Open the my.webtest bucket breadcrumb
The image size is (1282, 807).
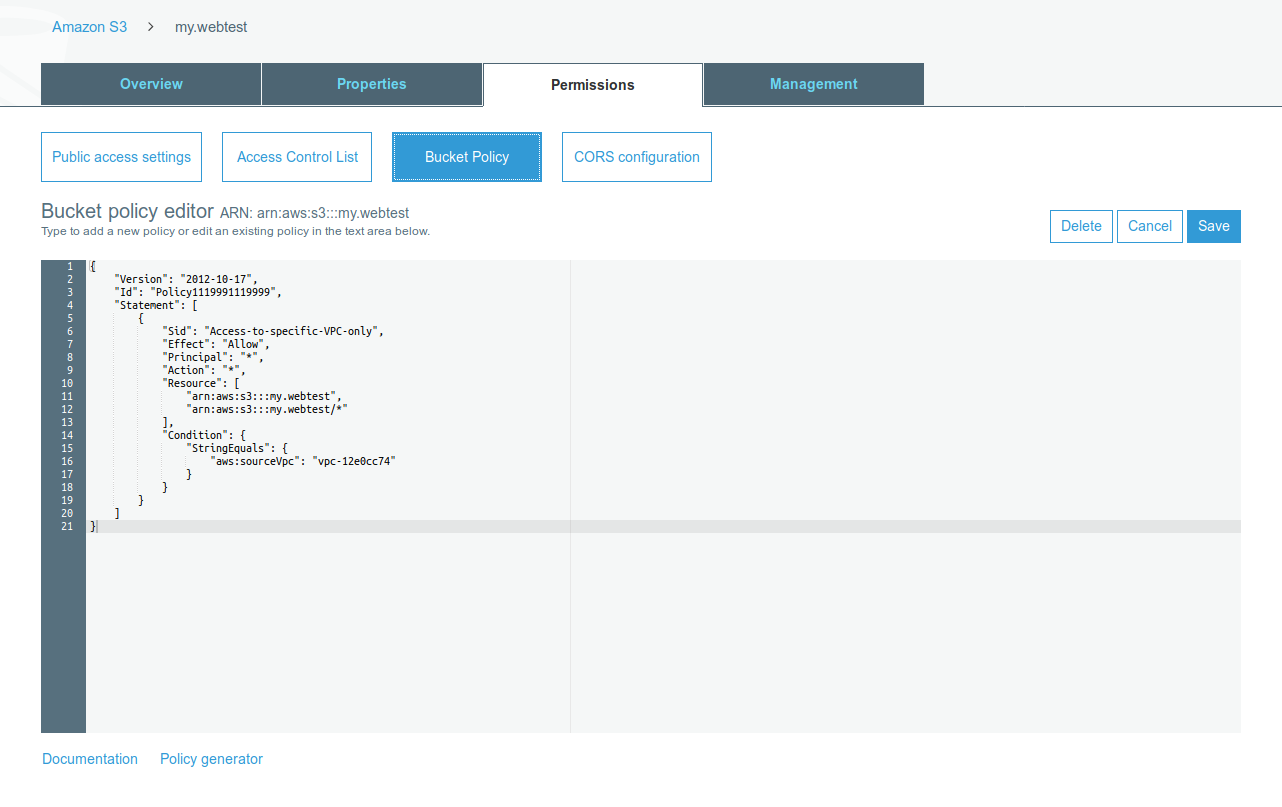210,27
